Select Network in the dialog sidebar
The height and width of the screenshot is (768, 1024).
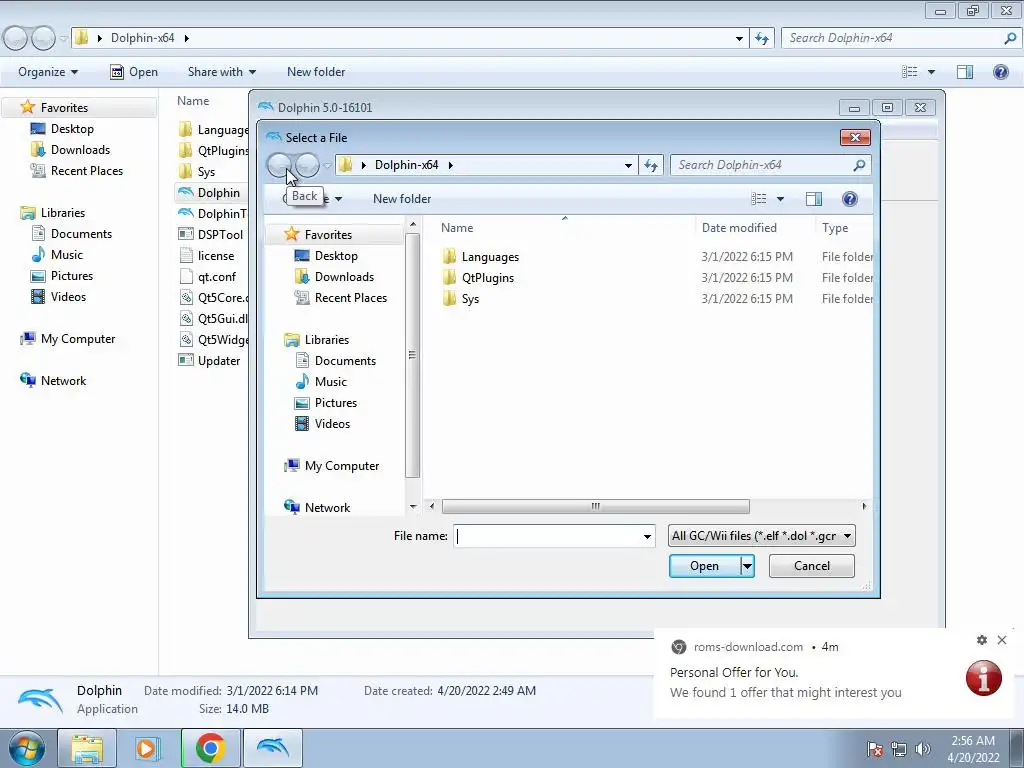[327, 508]
